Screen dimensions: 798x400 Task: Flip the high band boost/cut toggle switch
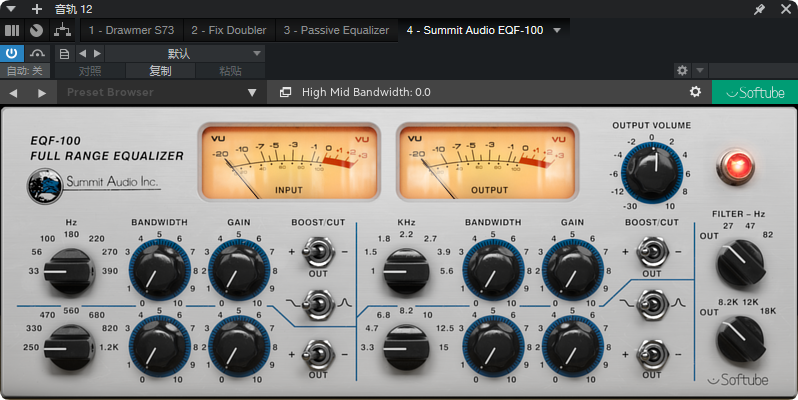coord(652,354)
